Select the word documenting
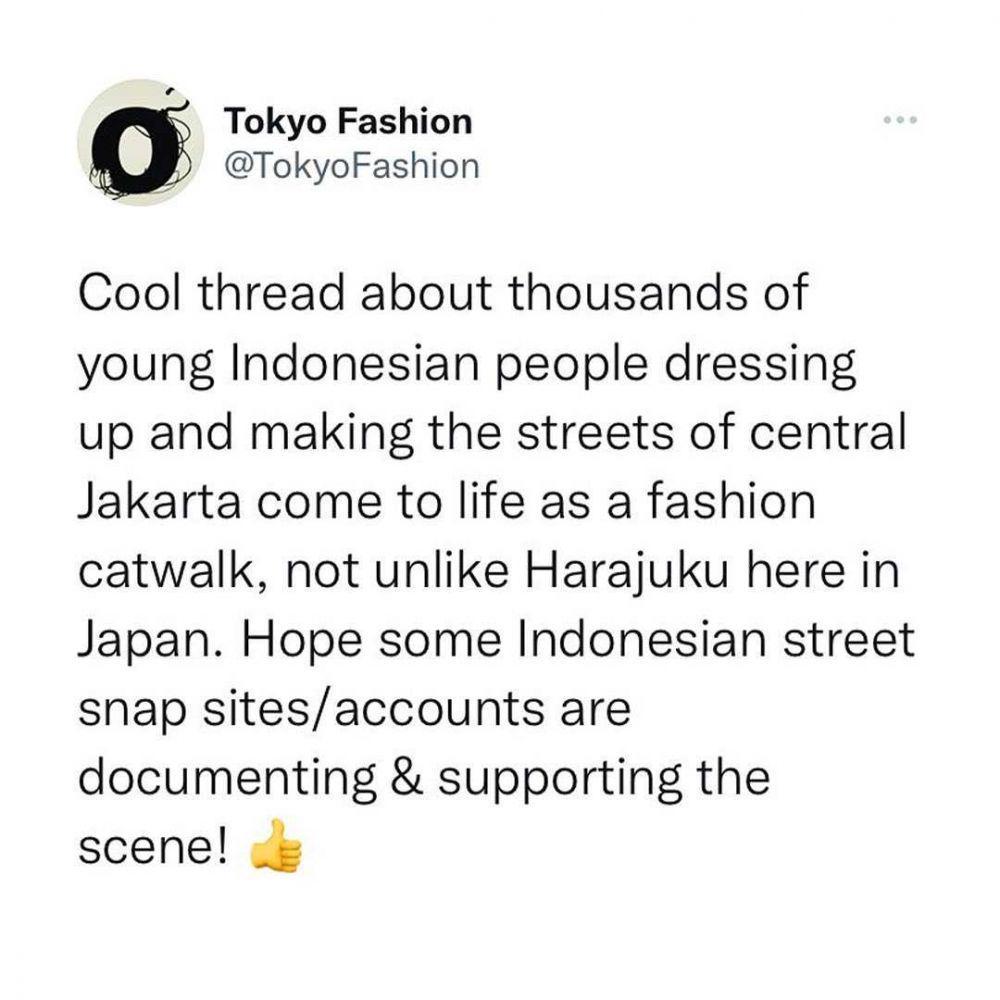Image resolution: width=1000 pixels, height=1000 pixels. [227, 779]
